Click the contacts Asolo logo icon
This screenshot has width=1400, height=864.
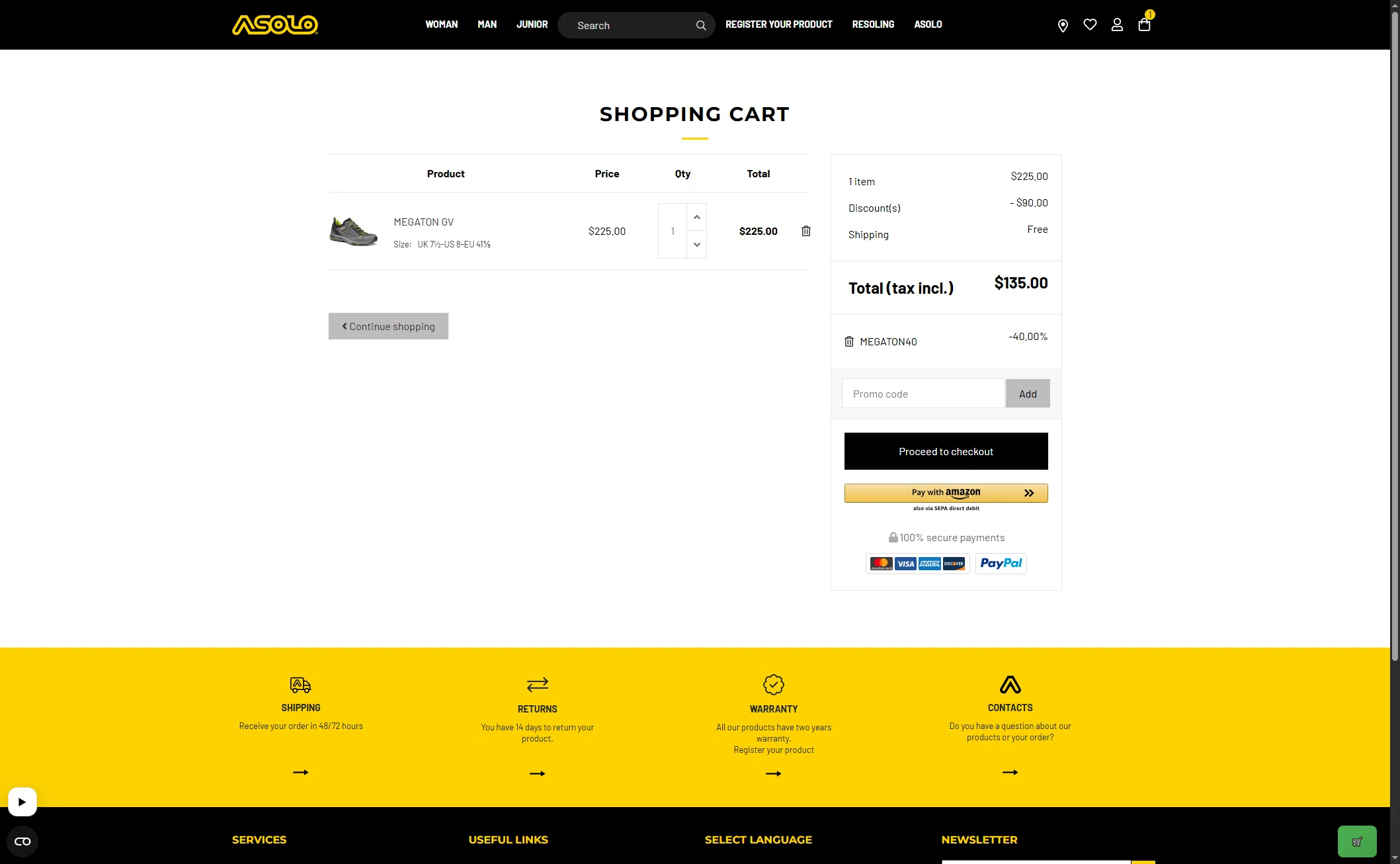1010,684
